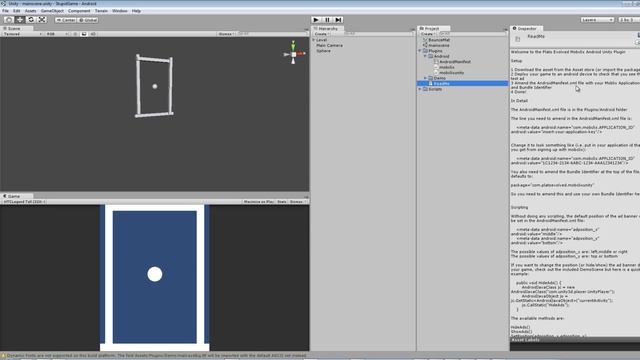The image size is (640, 360).
Task: Select the Inspector tab
Action: tap(527, 29)
